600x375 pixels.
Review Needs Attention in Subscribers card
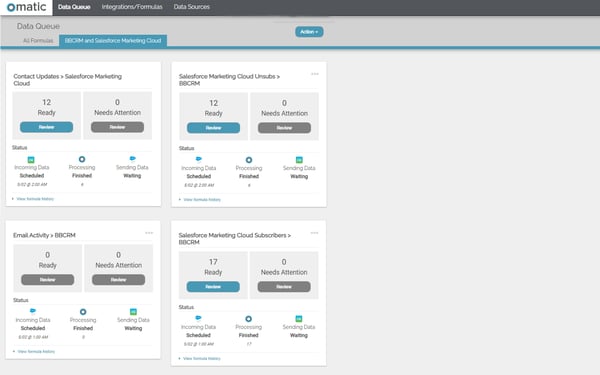284,287
